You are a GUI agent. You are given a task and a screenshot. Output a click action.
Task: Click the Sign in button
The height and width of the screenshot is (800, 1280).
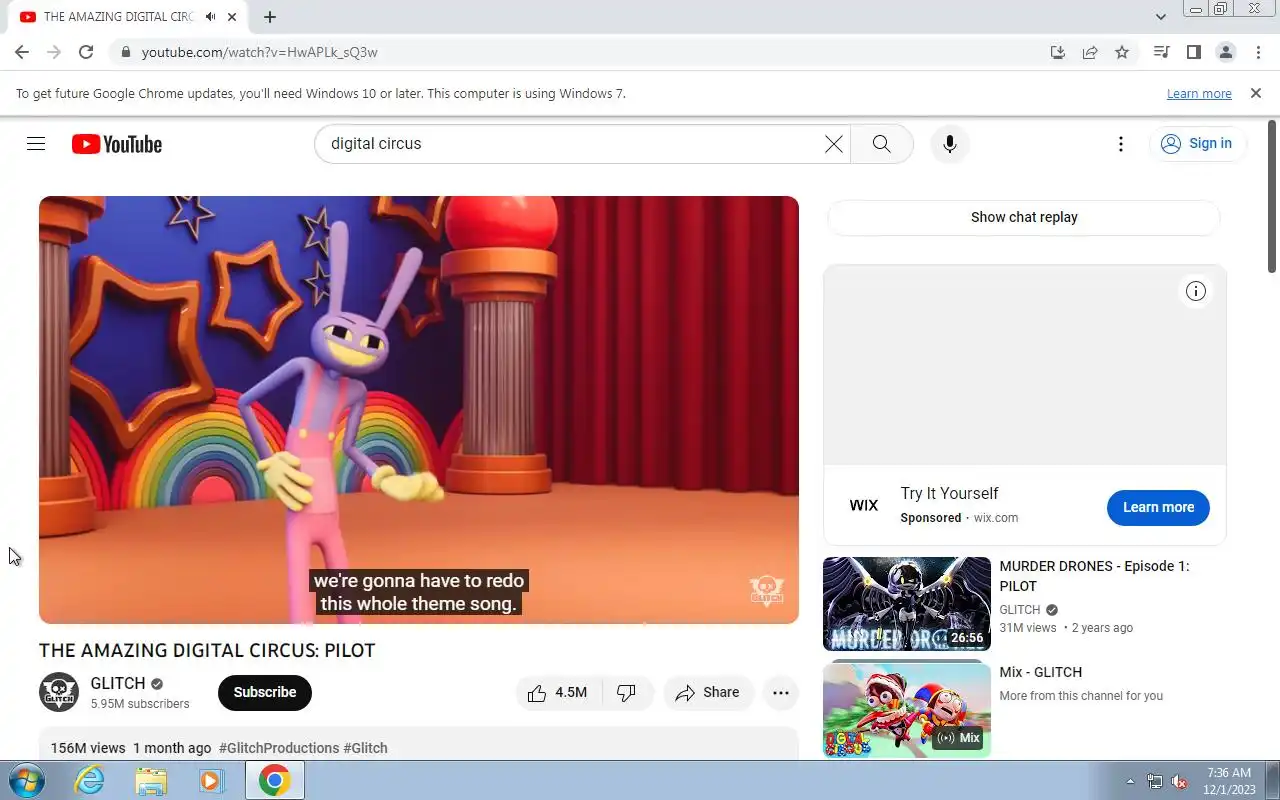click(x=1197, y=144)
